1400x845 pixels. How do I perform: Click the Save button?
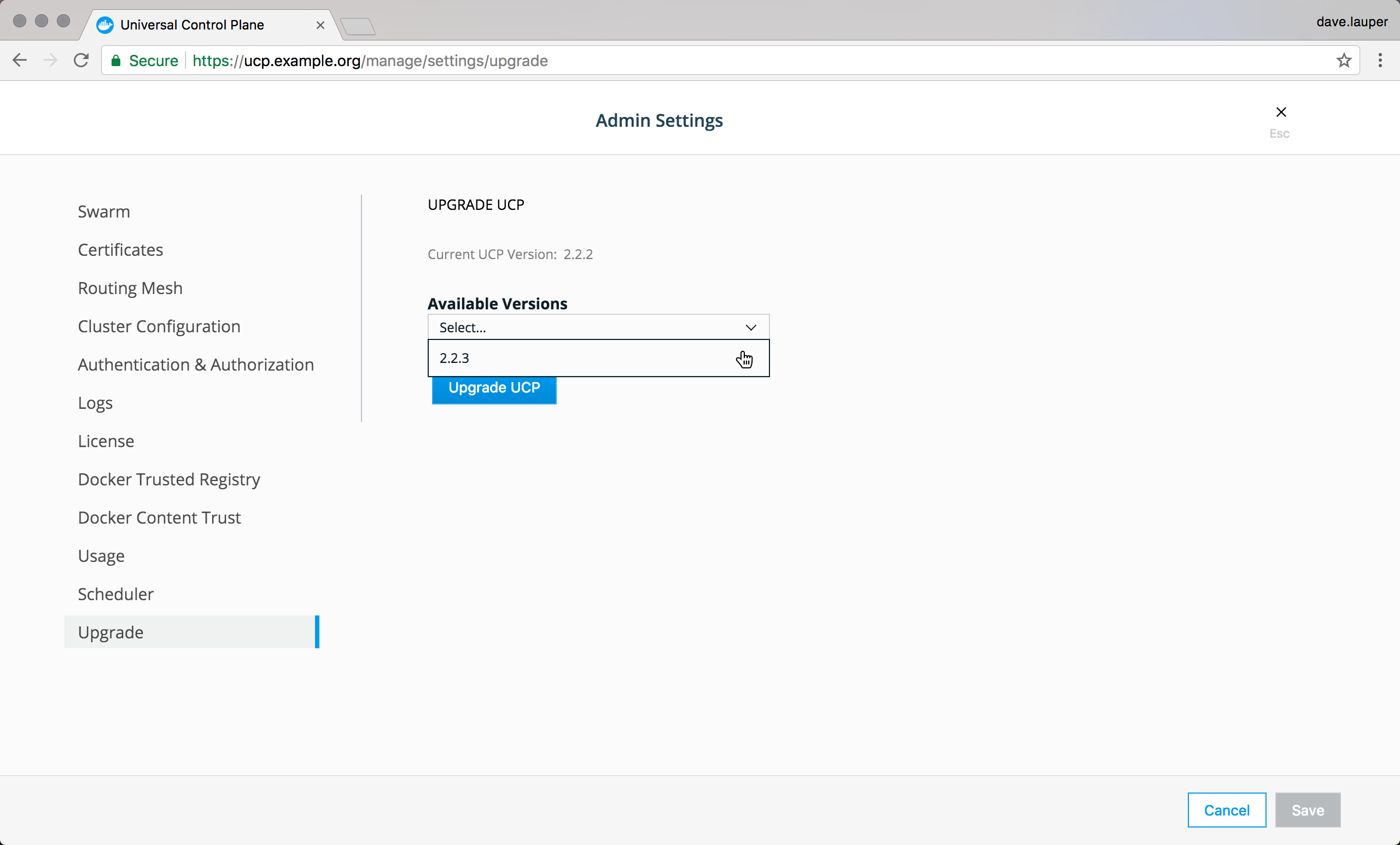pos(1308,810)
